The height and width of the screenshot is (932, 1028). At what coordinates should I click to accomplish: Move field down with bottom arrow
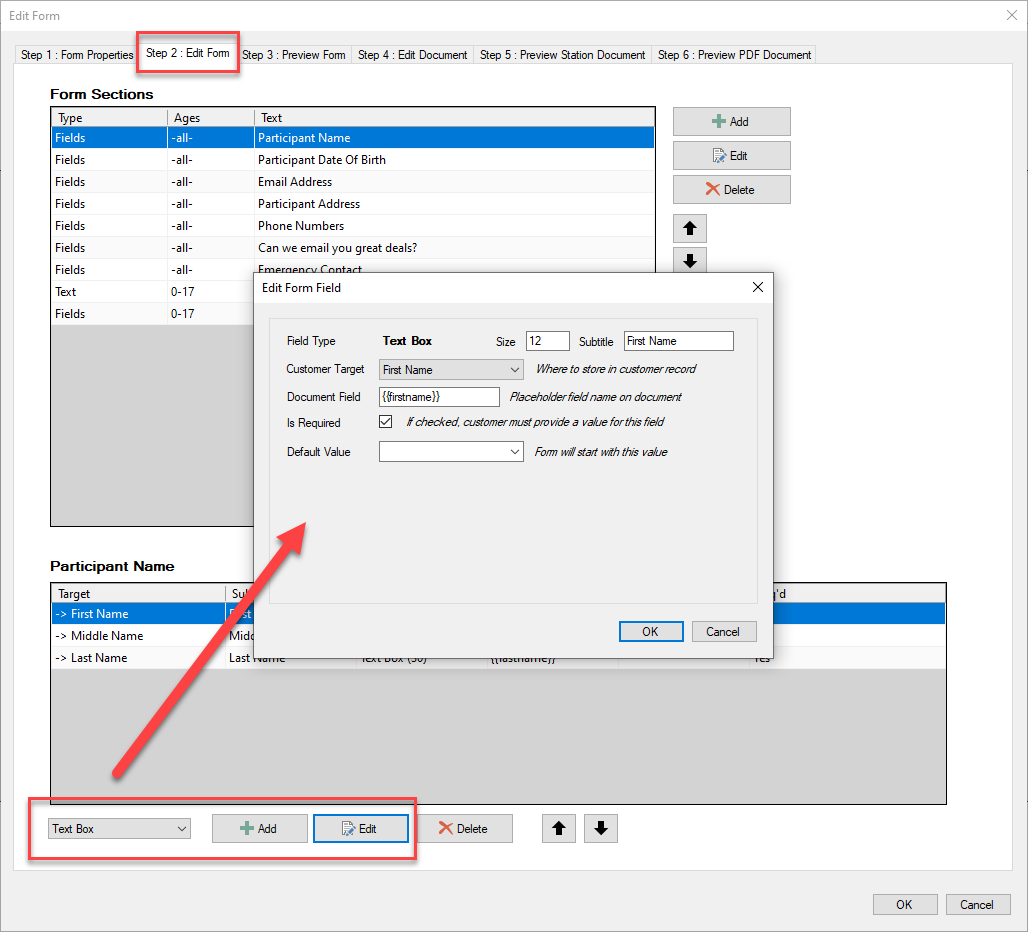coord(601,828)
